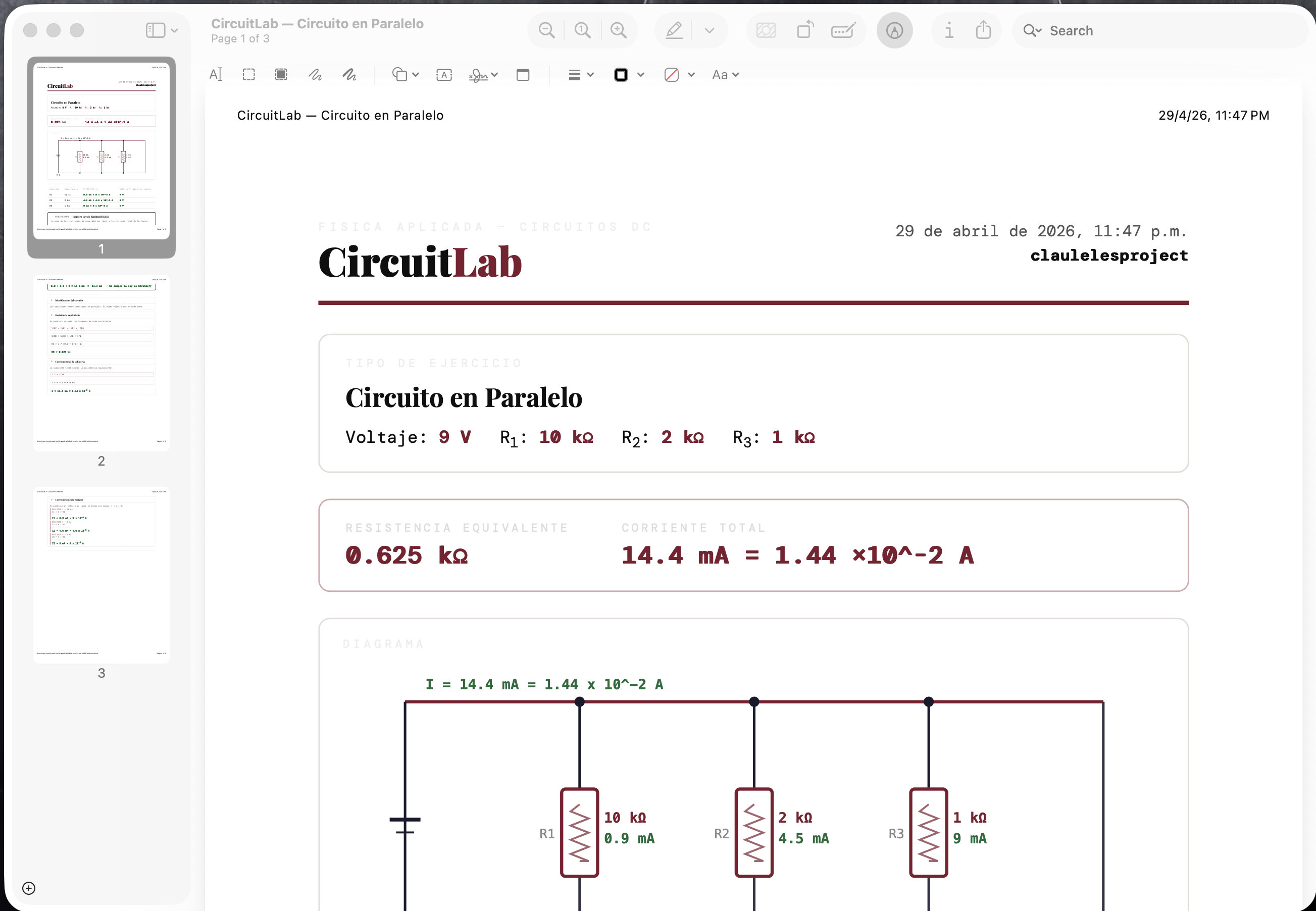Click the R2 resistor symbol in diagram
The width and height of the screenshot is (1316, 911).
click(x=754, y=832)
